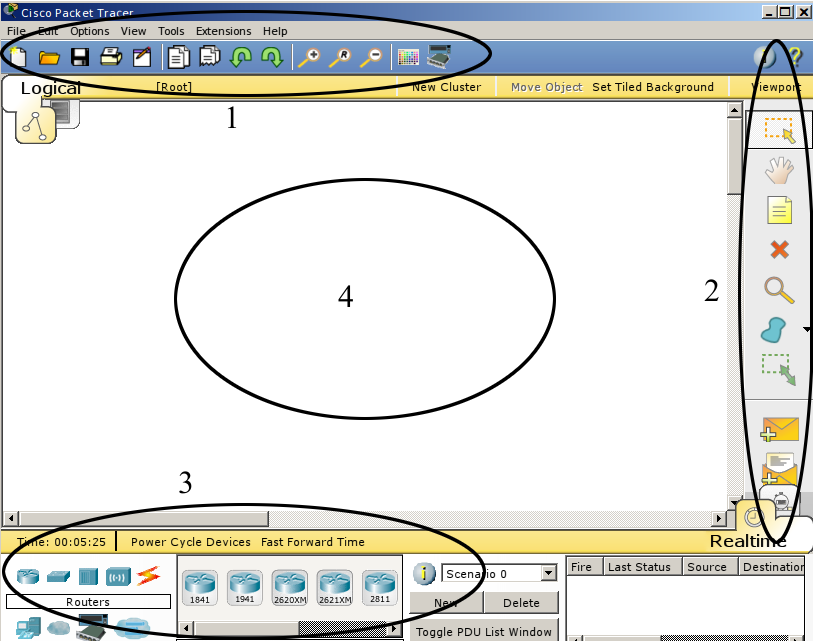Viewport: 813px width, 641px height.
Task: Pick the Move Layout hand tool
Action: pos(779,171)
